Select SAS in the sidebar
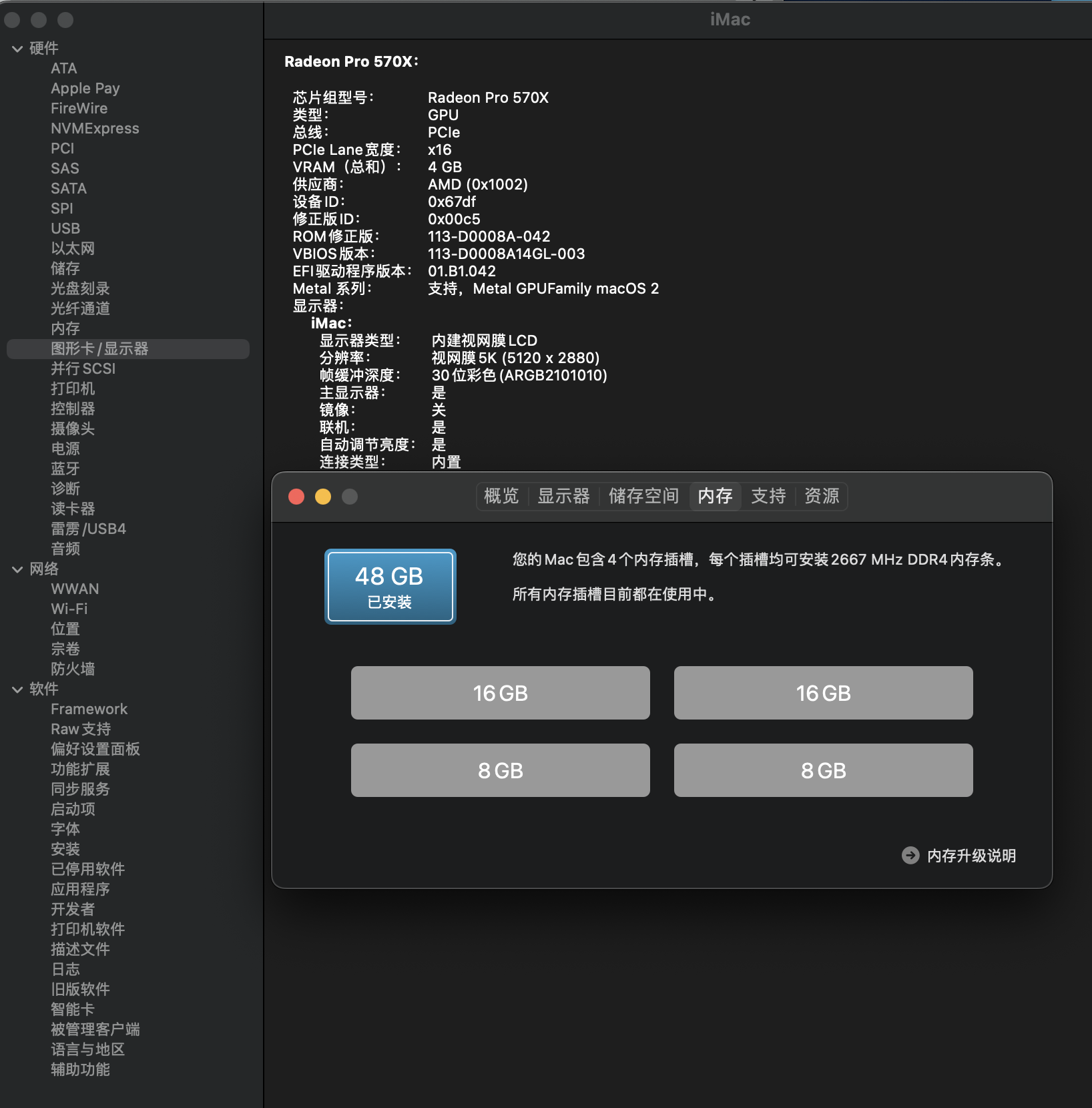Screen dimensions: 1092x1108 pyautogui.click(x=65, y=168)
